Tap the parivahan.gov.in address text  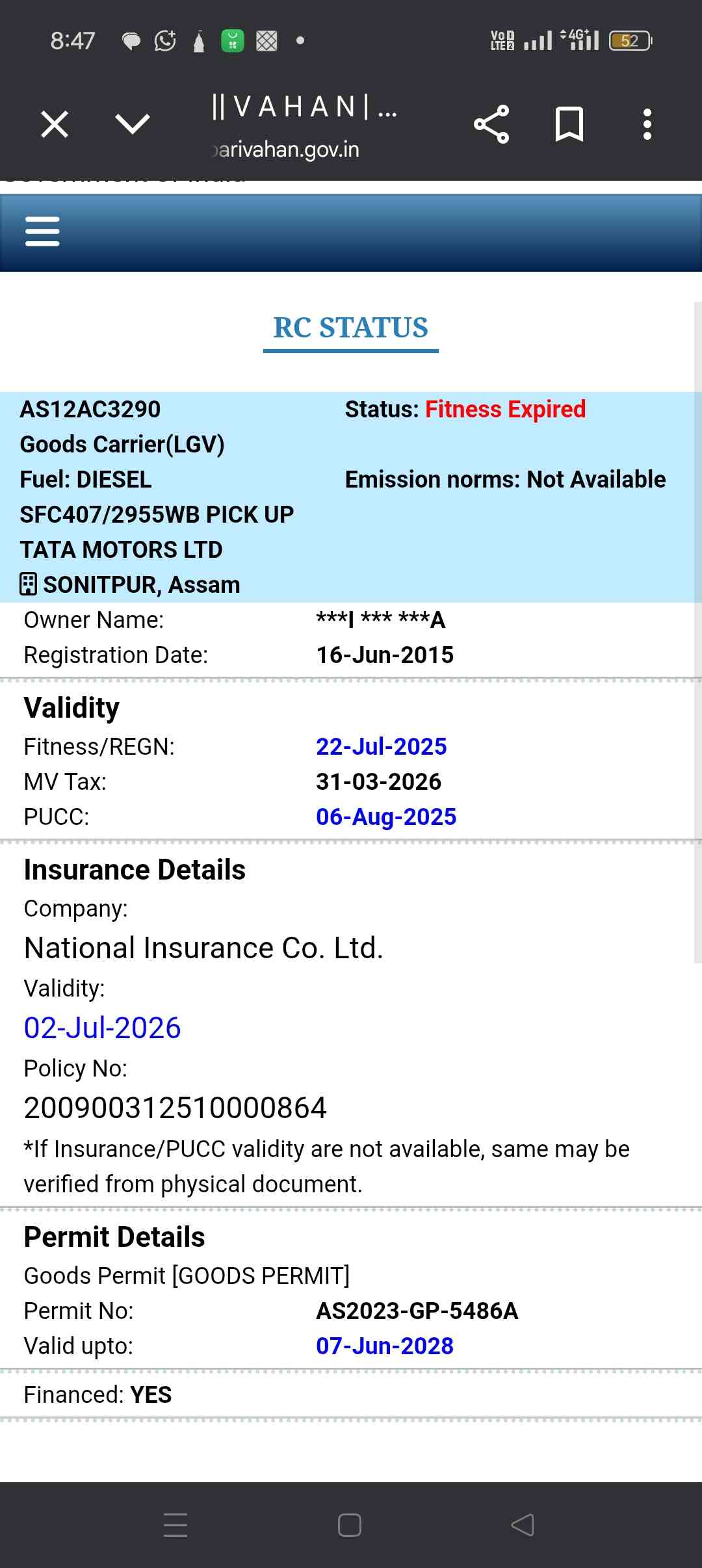click(x=286, y=150)
